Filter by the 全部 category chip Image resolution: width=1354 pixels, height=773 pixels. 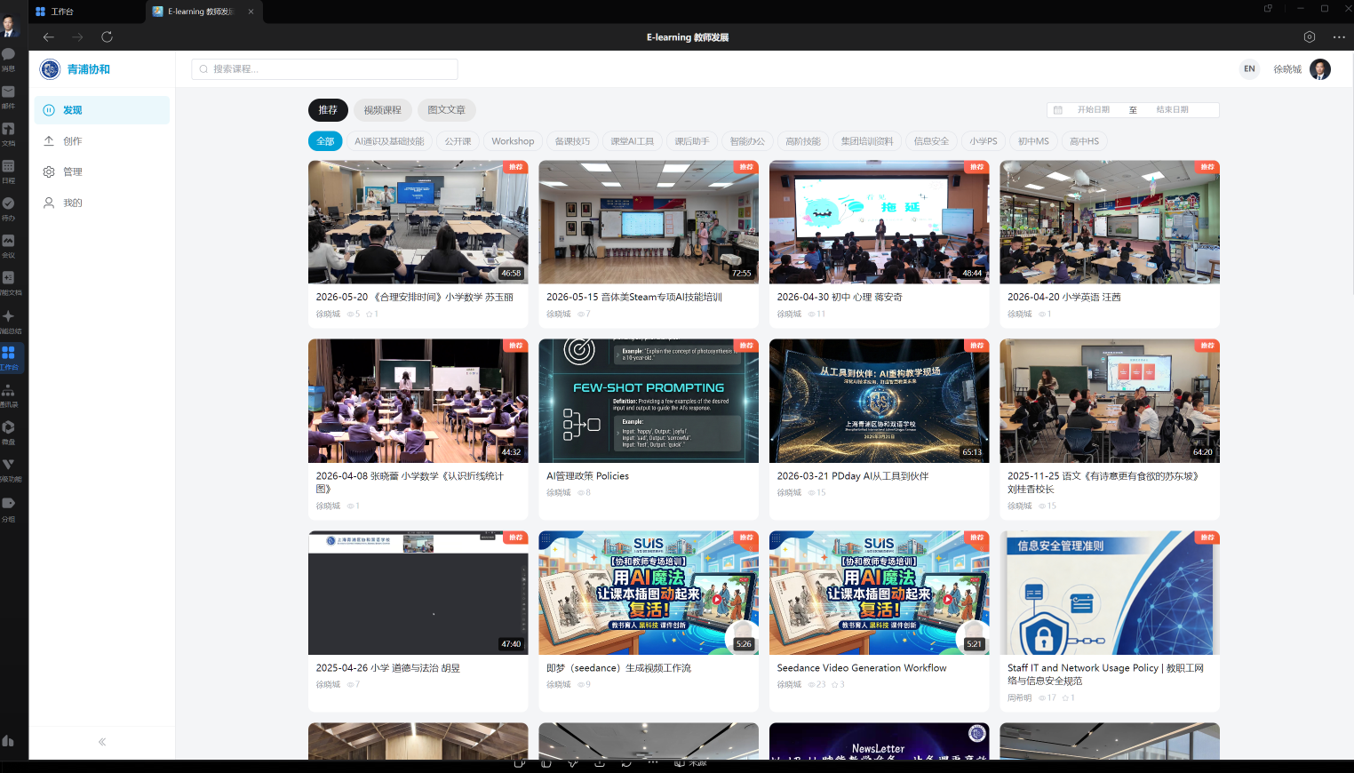[325, 141]
